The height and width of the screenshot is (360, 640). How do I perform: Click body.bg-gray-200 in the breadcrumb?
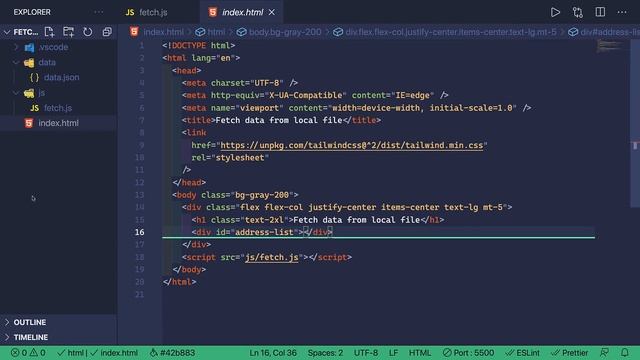click(x=285, y=32)
